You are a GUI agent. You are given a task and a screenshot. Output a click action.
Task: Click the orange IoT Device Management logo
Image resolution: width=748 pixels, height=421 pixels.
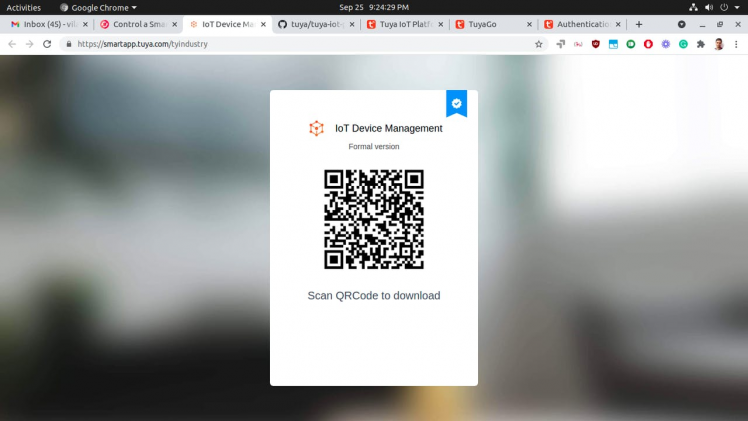tap(316, 128)
